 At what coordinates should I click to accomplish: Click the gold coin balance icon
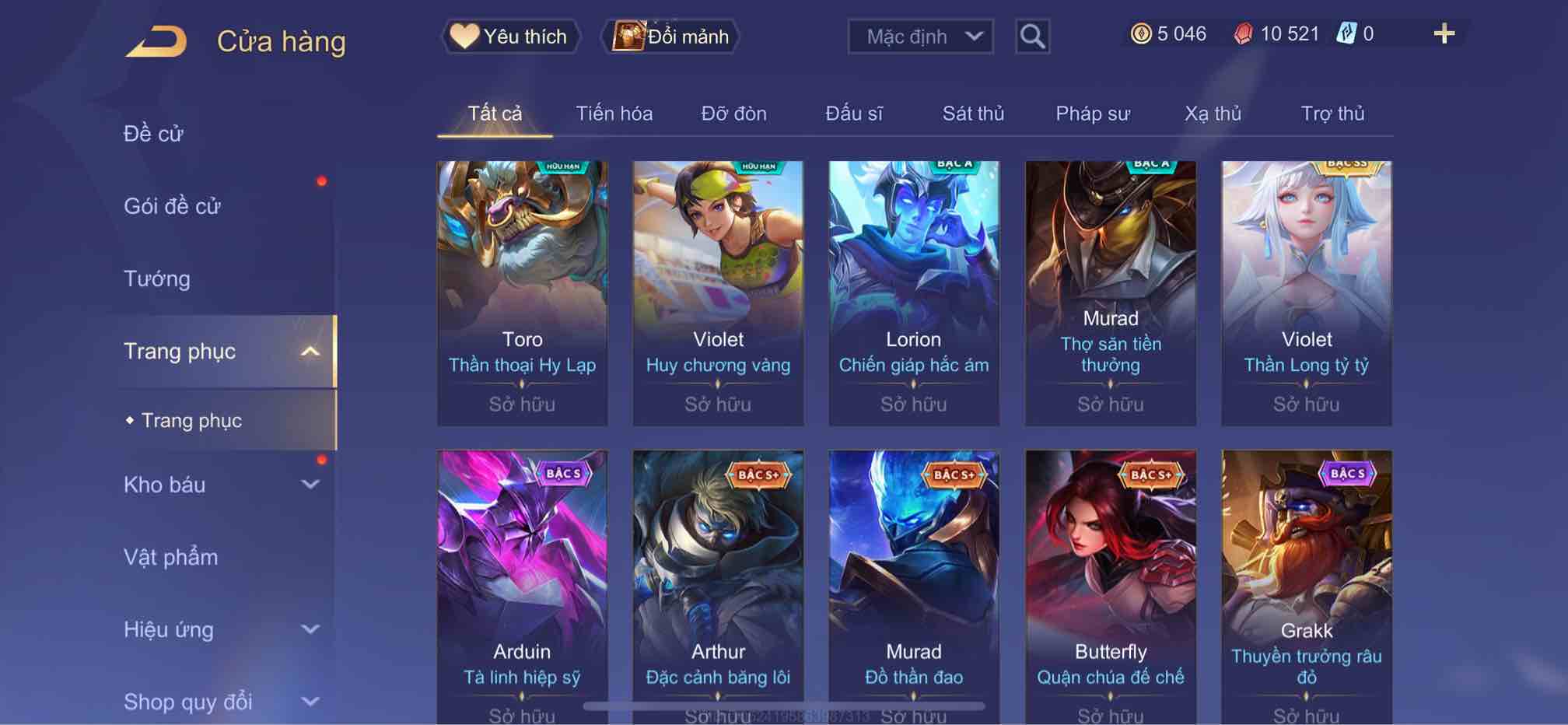(1140, 33)
